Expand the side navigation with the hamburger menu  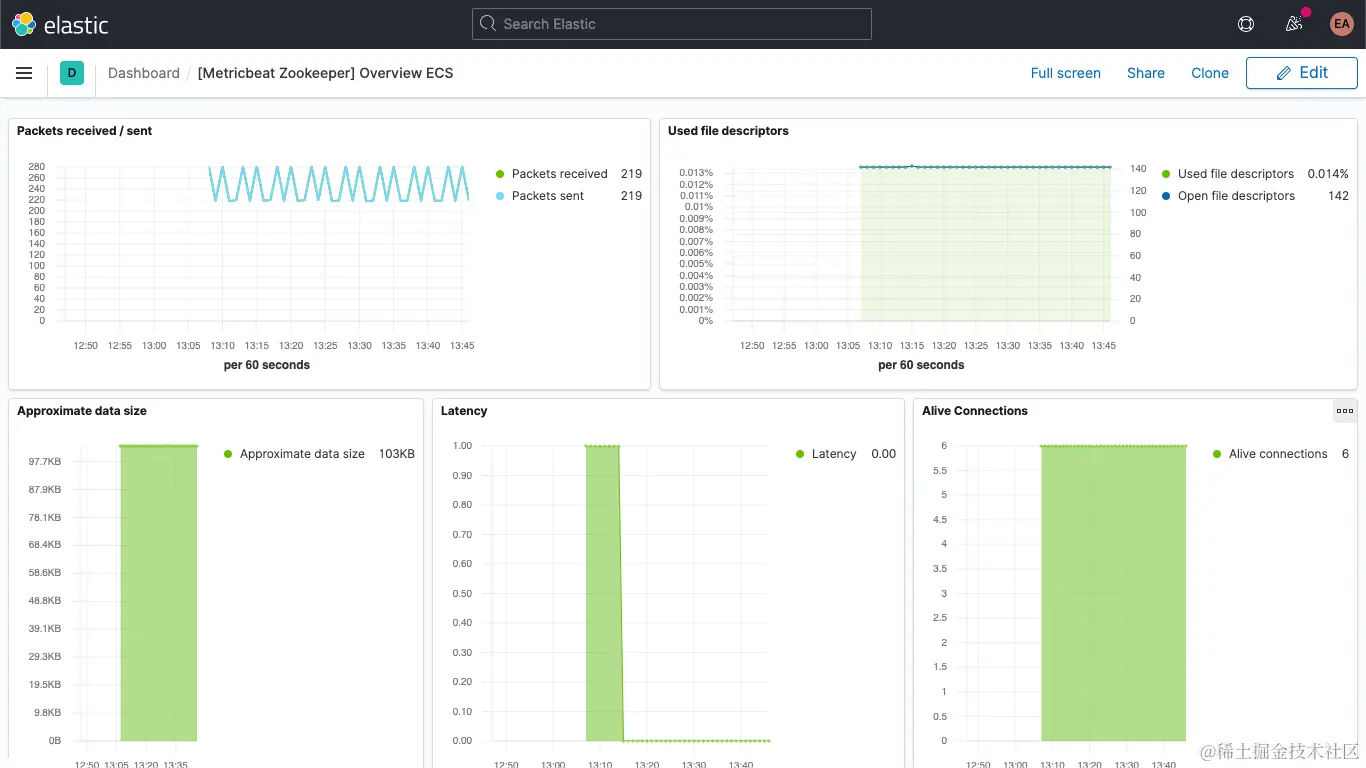coord(24,72)
